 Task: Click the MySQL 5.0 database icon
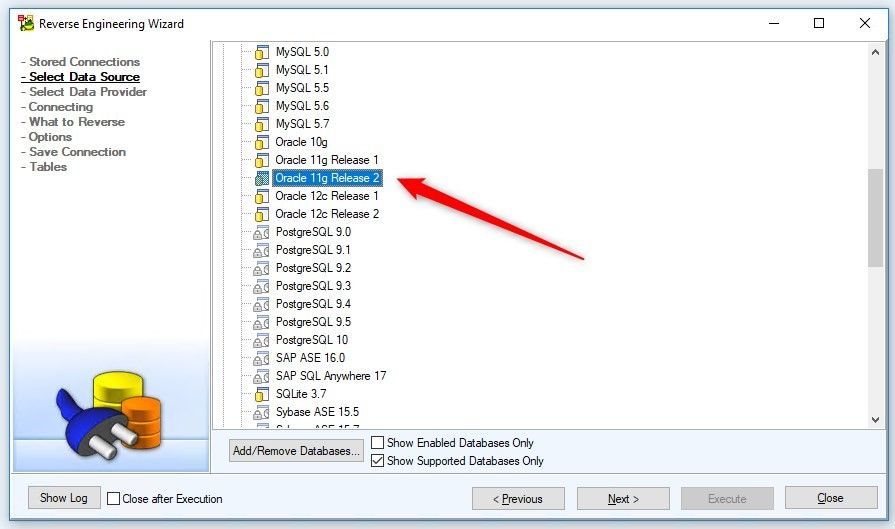pos(261,53)
